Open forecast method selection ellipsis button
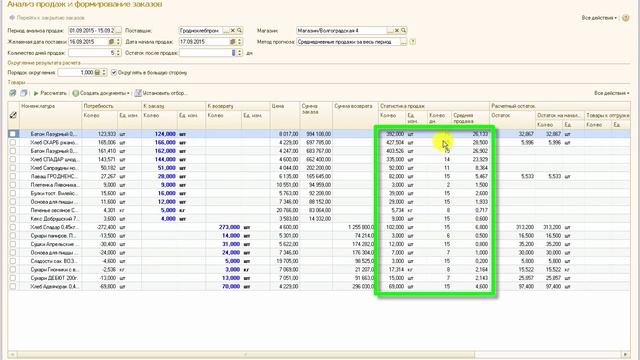 point(404,42)
